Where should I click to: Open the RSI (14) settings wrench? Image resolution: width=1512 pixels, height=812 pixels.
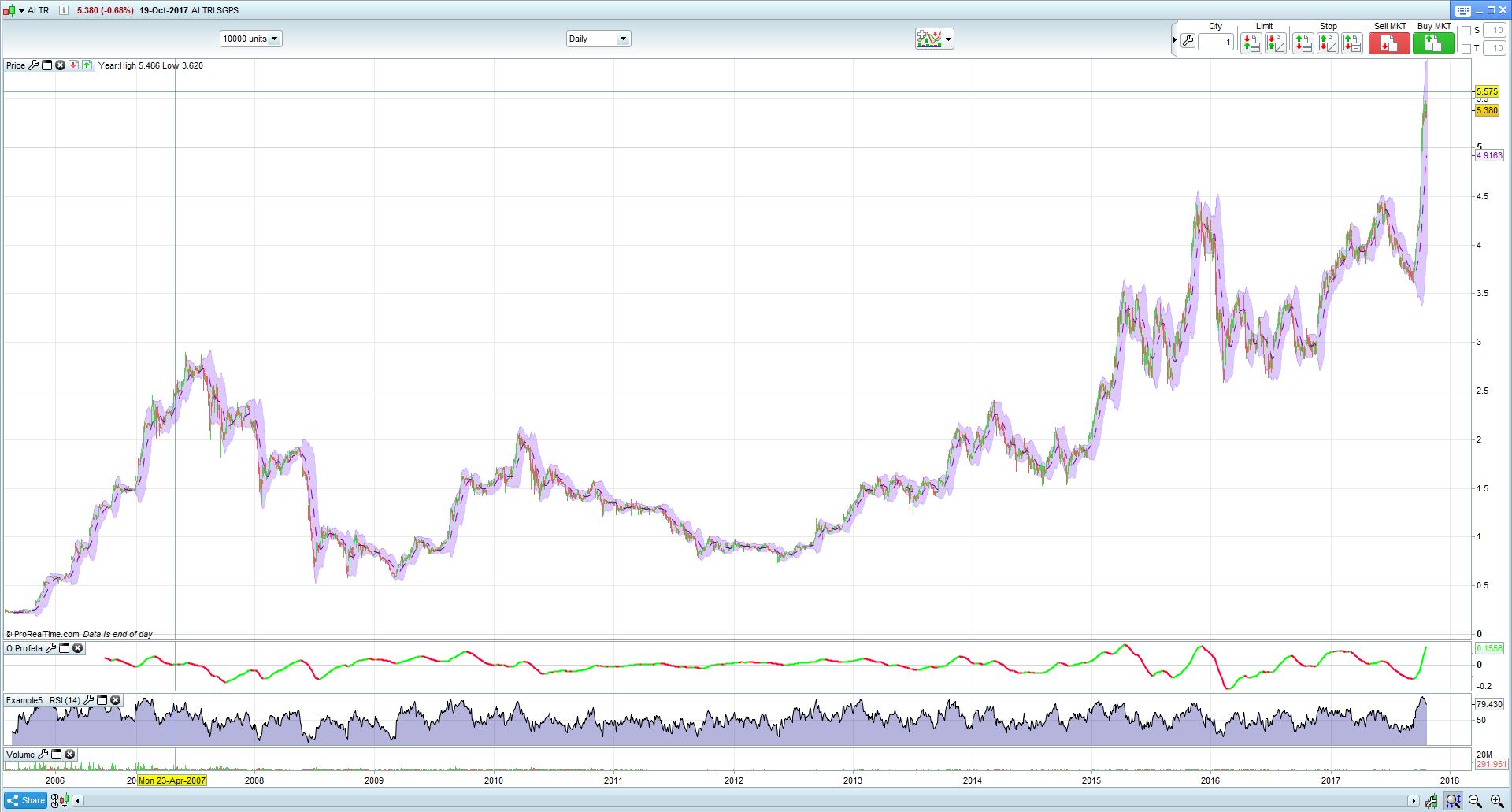89,700
